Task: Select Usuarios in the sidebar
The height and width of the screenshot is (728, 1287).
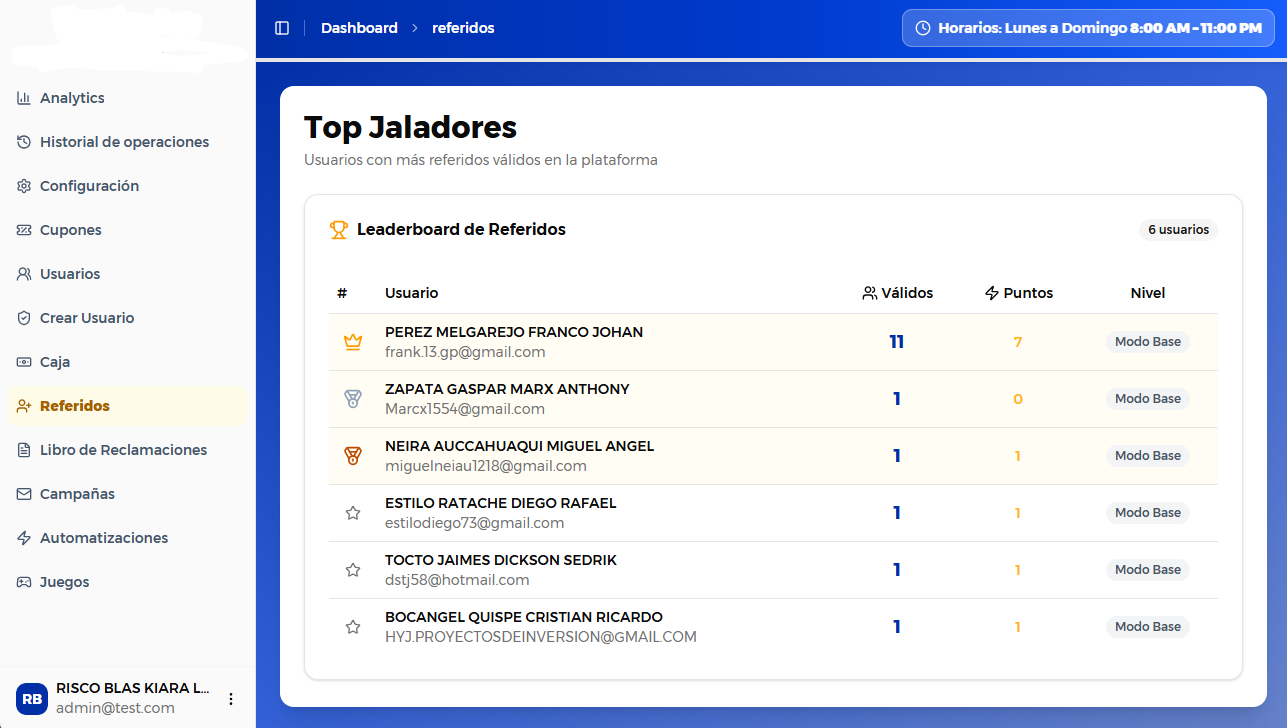Action: (128, 274)
